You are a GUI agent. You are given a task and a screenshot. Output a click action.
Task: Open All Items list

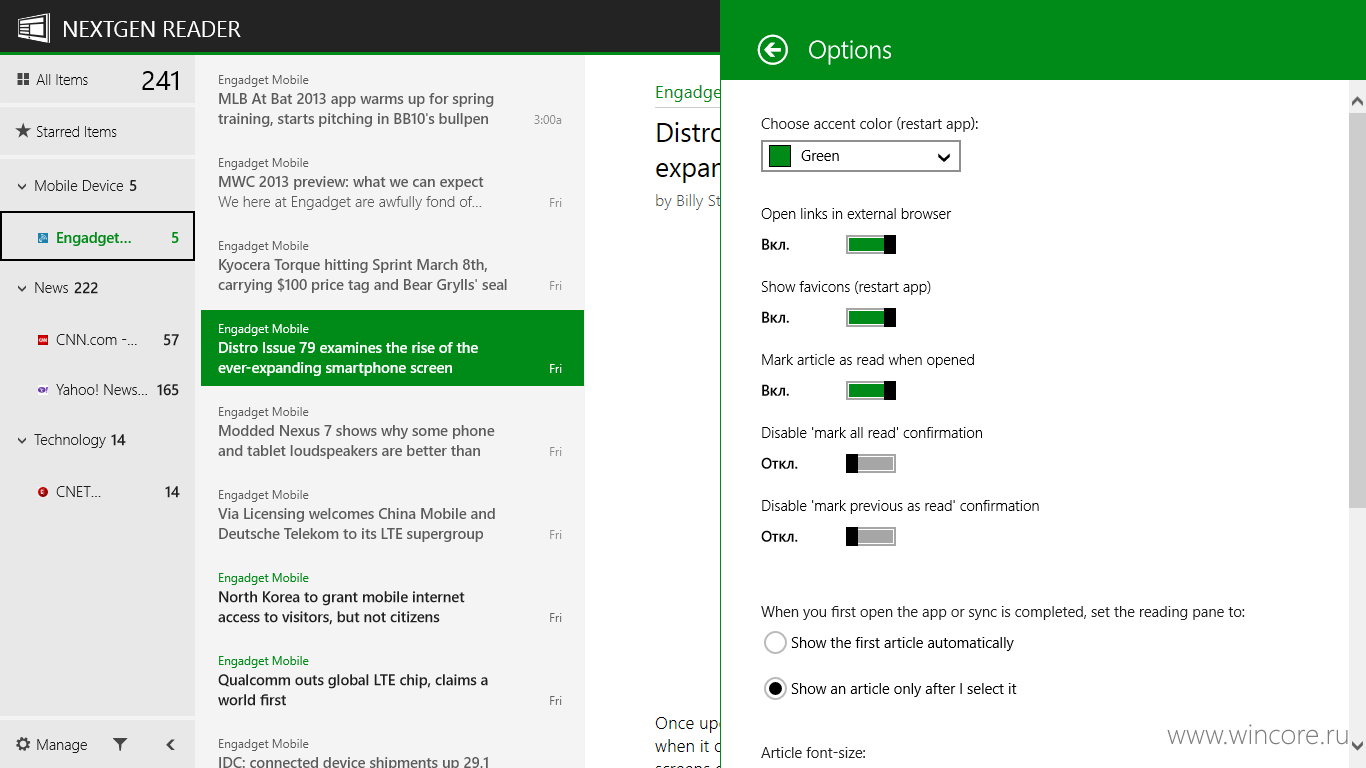click(97, 80)
